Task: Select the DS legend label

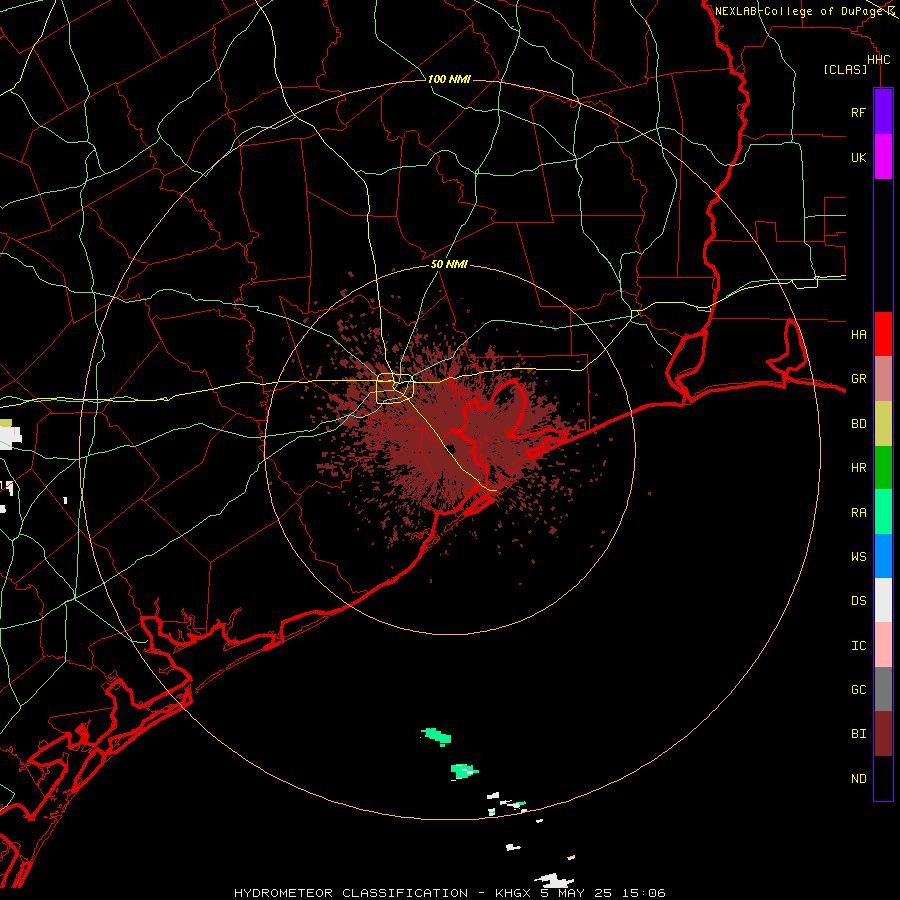Action: [858, 601]
